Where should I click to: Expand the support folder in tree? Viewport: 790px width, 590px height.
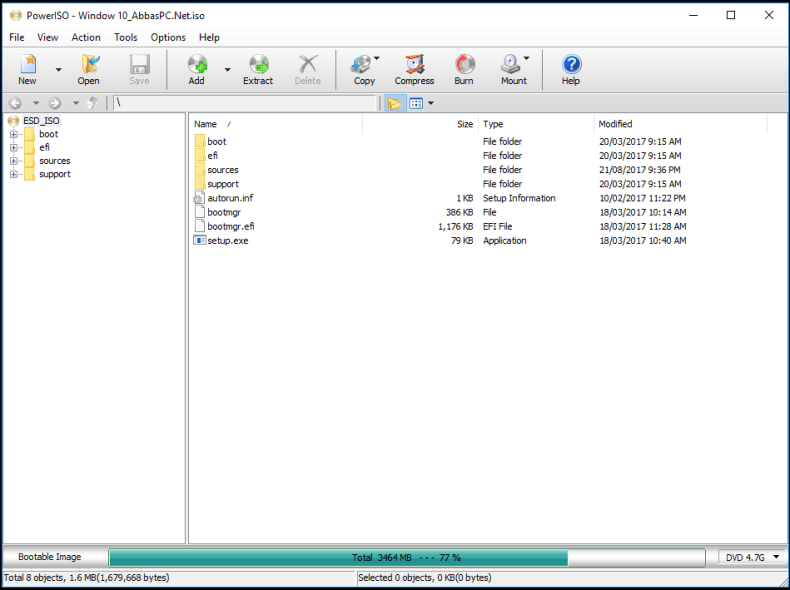point(14,174)
